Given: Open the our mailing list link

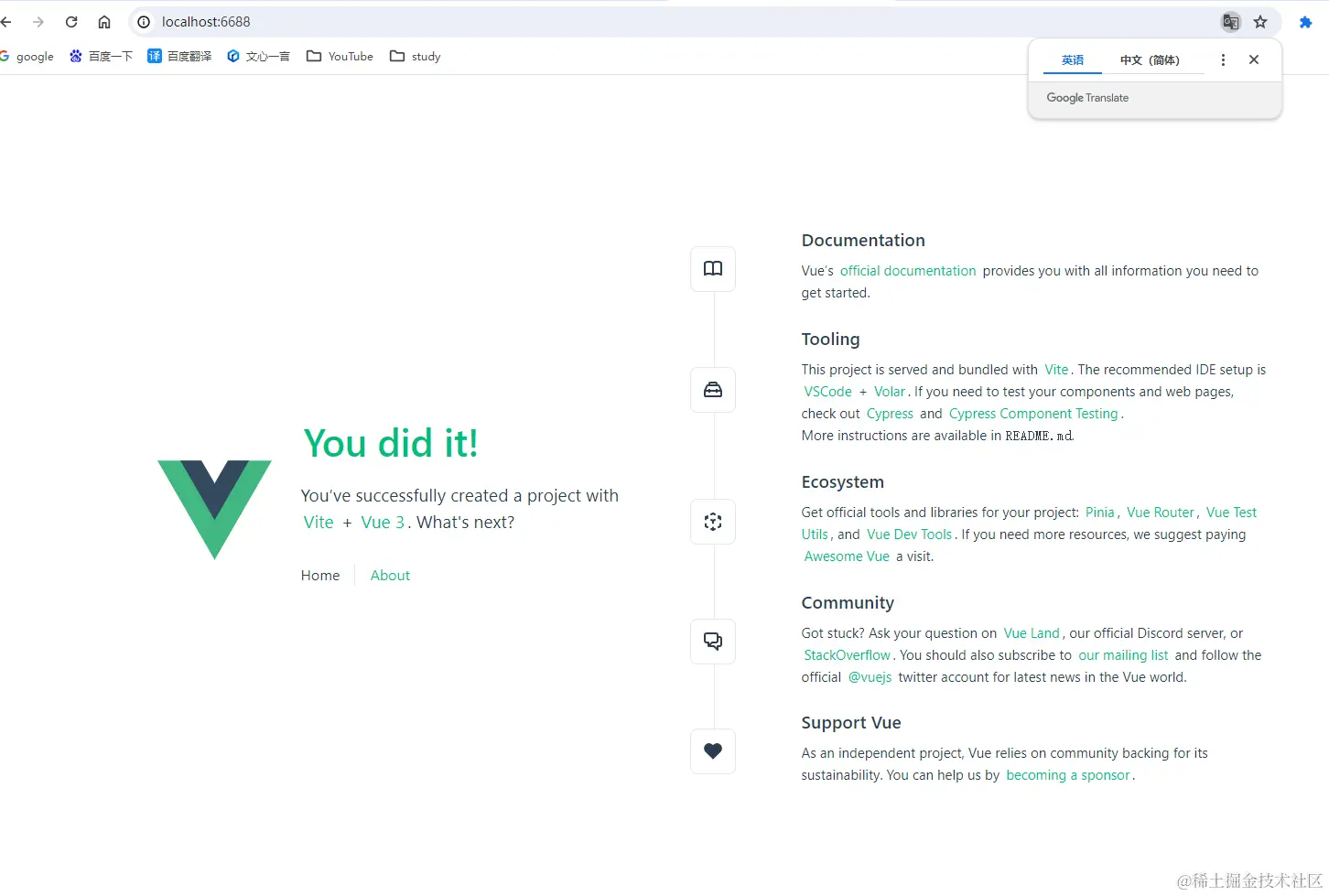Looking at the screenshot, I should pyautogui.click(x=1123, y=655).
